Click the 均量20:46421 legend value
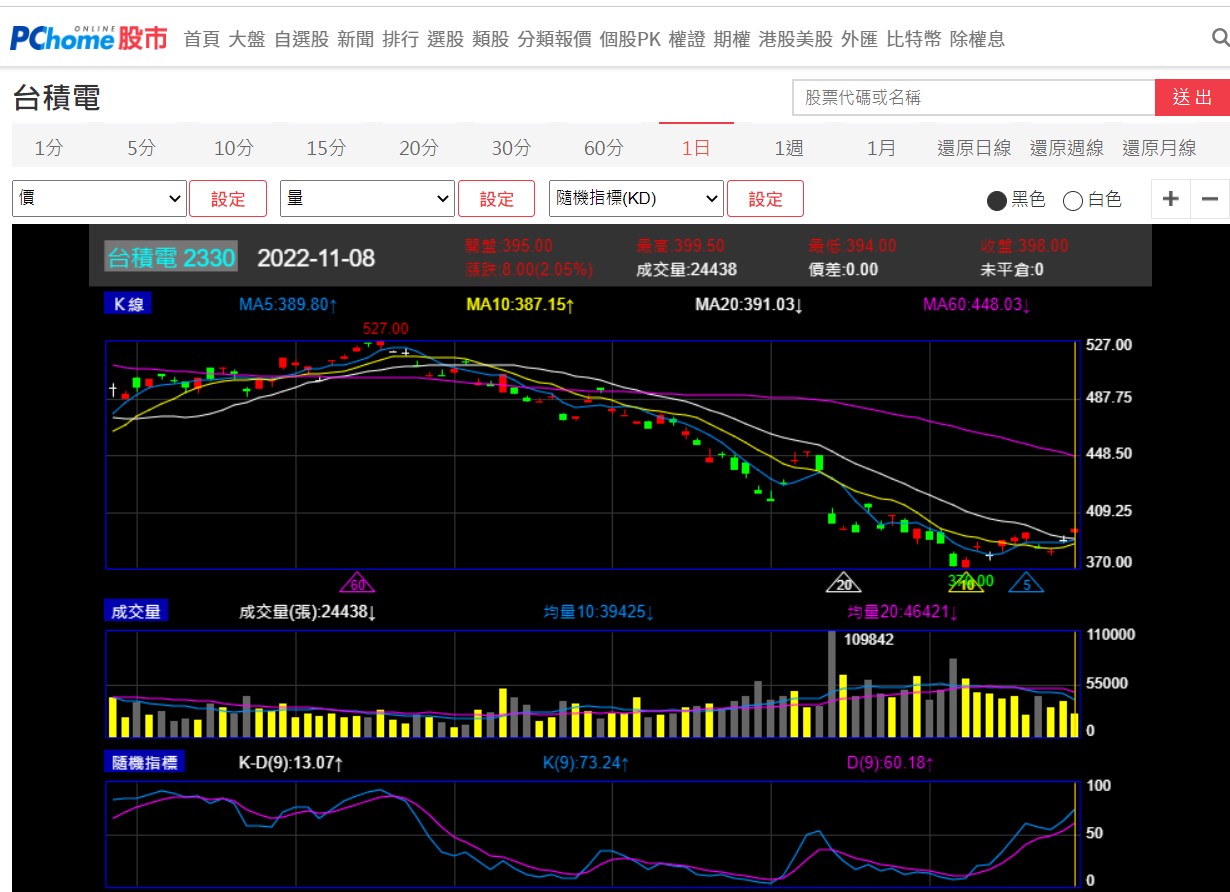Image resolution: width=1230 pixels, height=892 pixels. [x=903, y=612]
